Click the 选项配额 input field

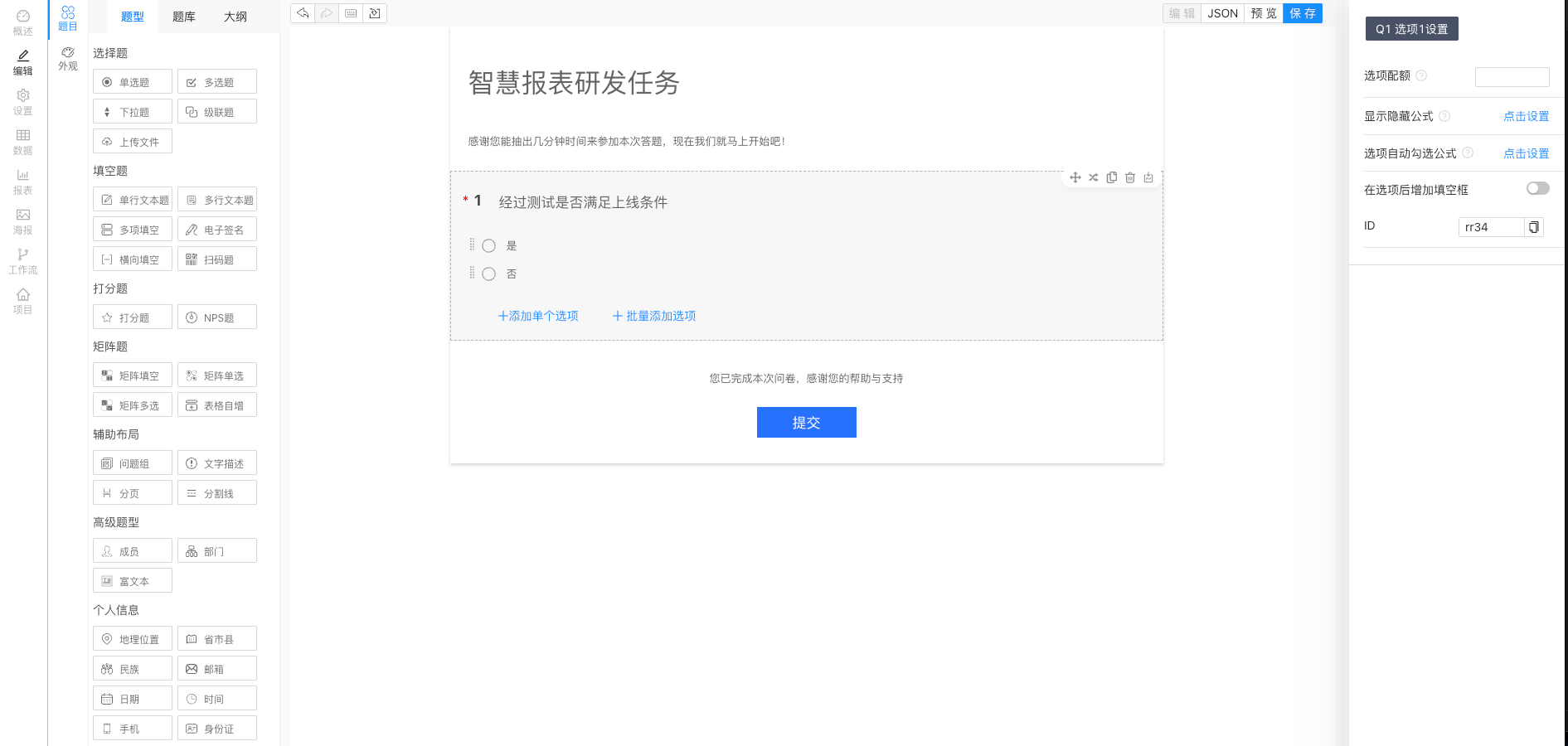click(x=1512, y=76)
